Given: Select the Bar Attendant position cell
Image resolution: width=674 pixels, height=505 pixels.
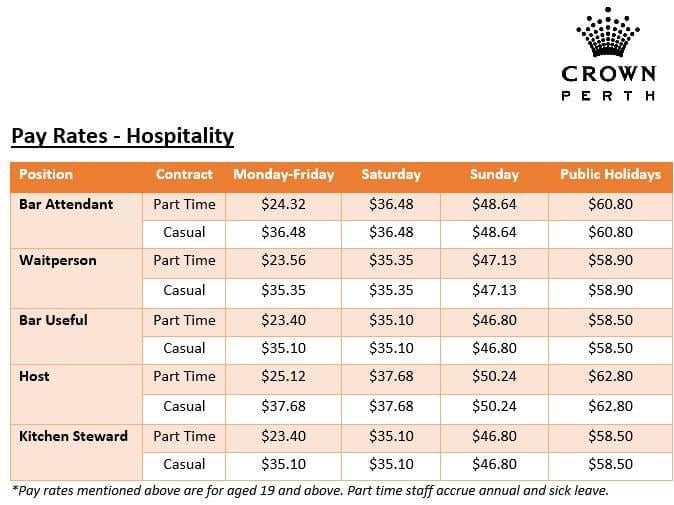Looking at the screenshot, I should (x=66, y=204).
